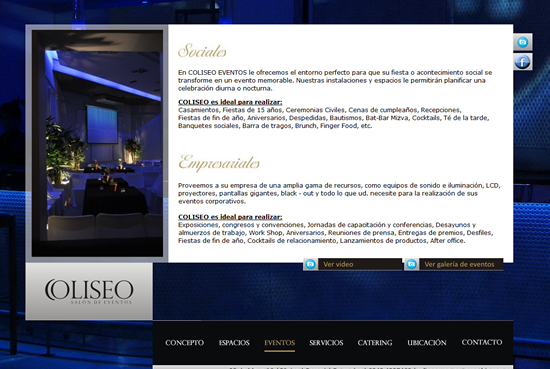Click camera icon beside Ver video
Image resolution: width=550 pixels, height=369 pixels.
310,264
